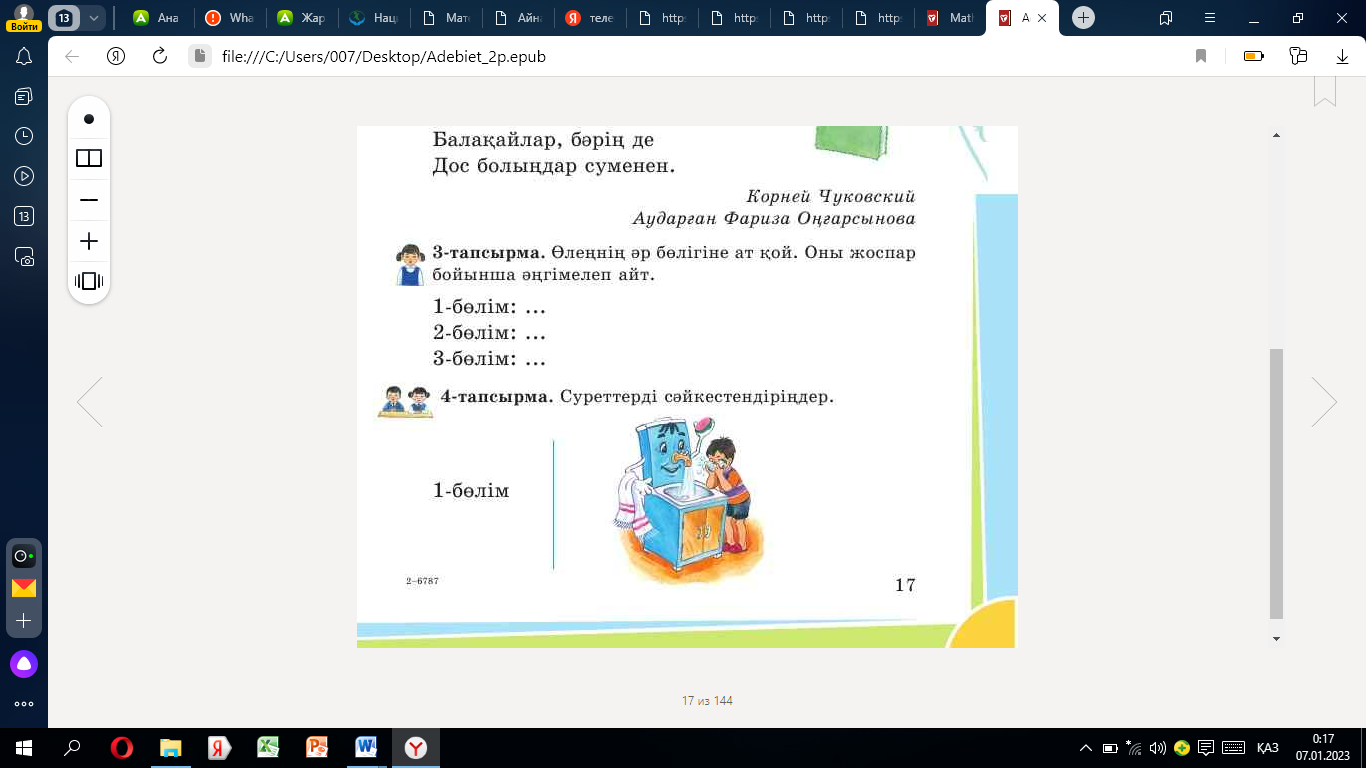Switch the ҚАЗ input language indicator
Image resolution: width=1366 pixels, height=768 pixels.
pyautogui.click(x=1268, y=748)
